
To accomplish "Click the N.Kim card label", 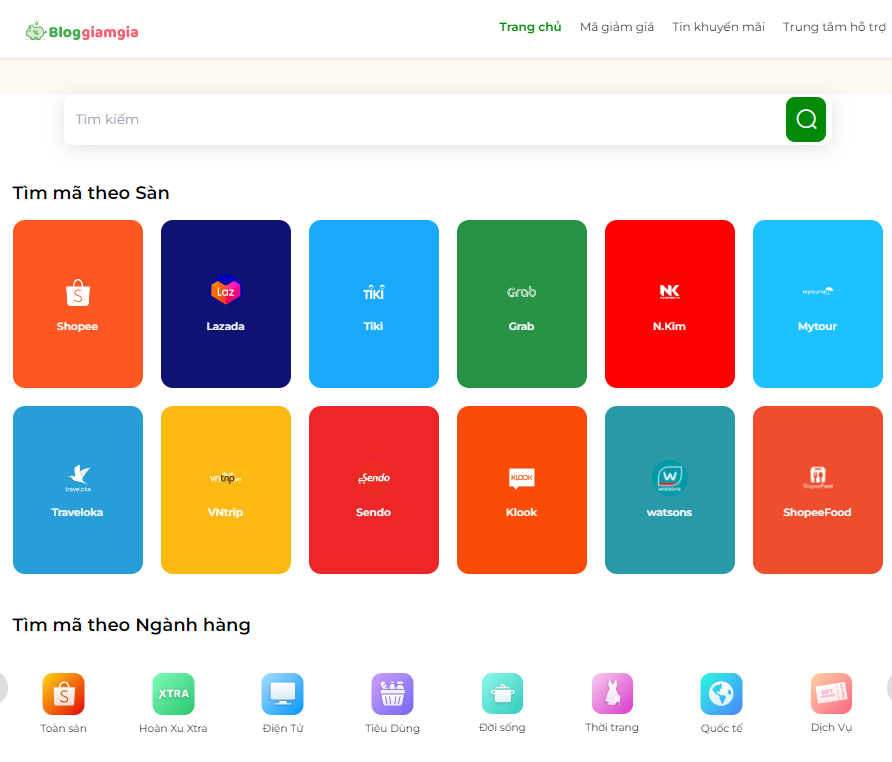I will pos(669,326).
